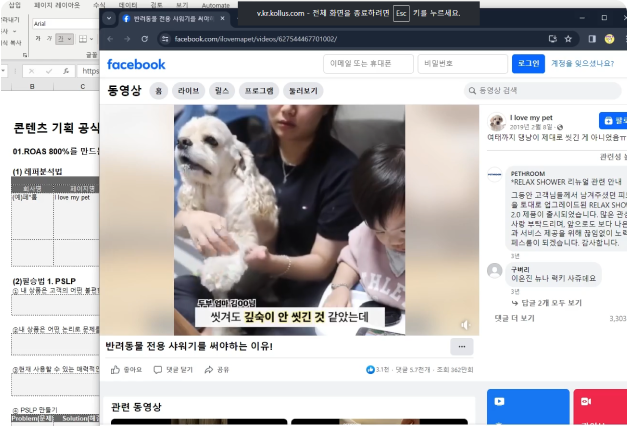Click the facebook logo
Screen dimensions: 627x426
(136, 64)
